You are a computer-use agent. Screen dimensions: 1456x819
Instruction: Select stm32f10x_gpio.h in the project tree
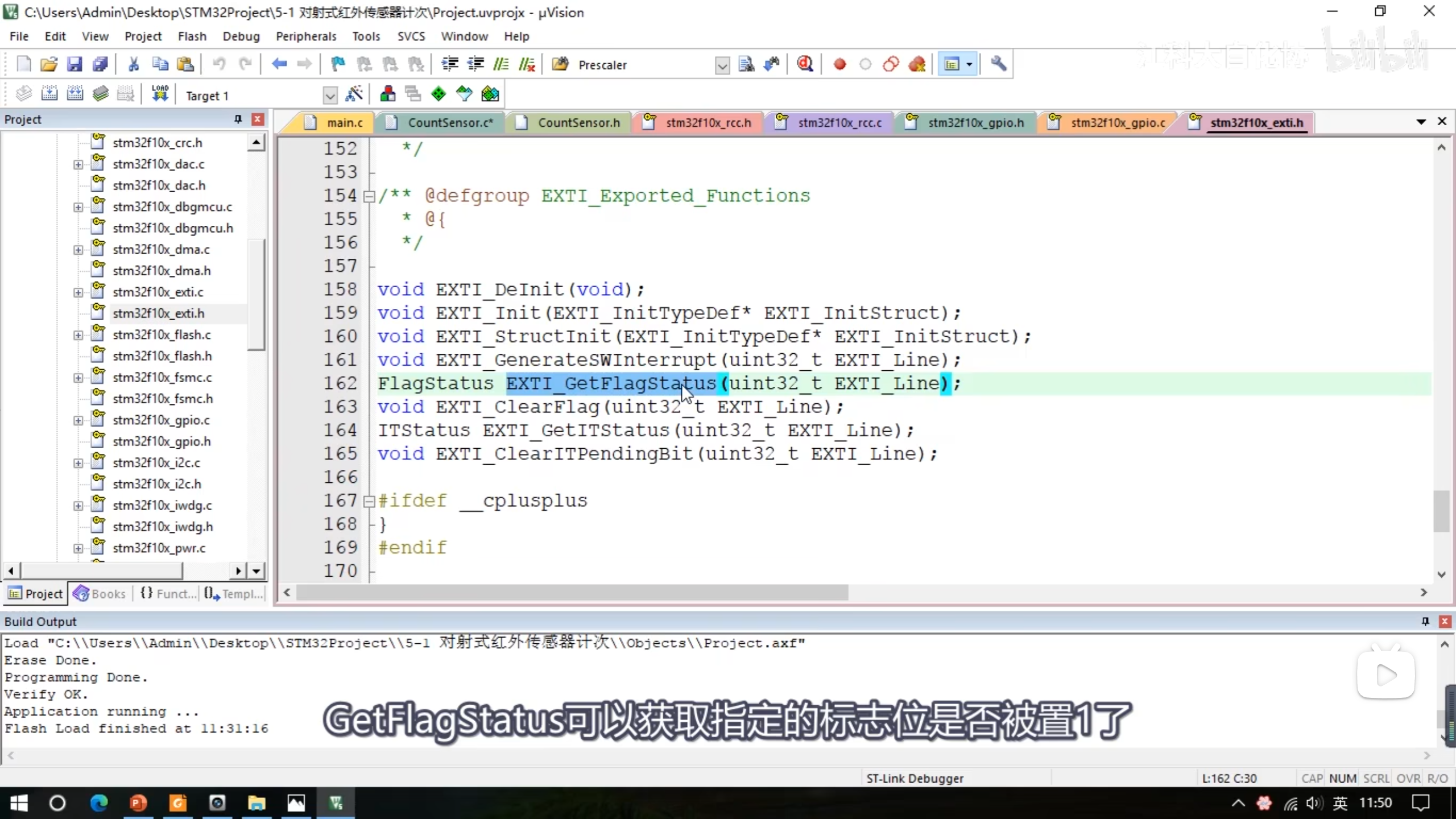point(162,441)
